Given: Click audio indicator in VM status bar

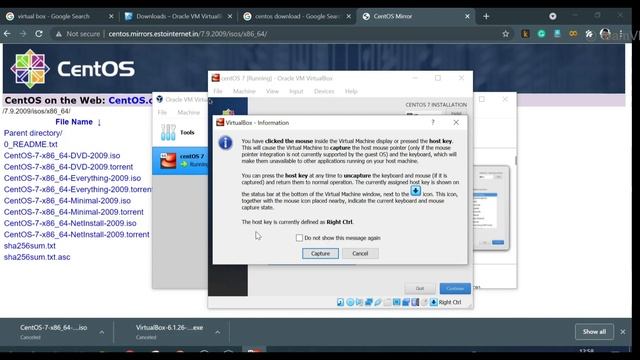Looking at the screenshot, I should point(359,302).
